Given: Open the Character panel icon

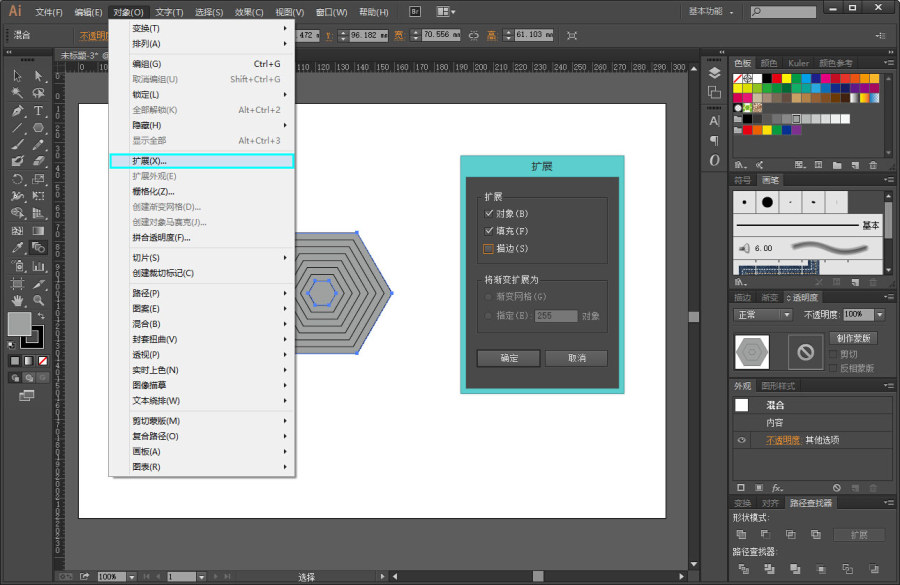Looking at the screenshot, I should 714,121.
